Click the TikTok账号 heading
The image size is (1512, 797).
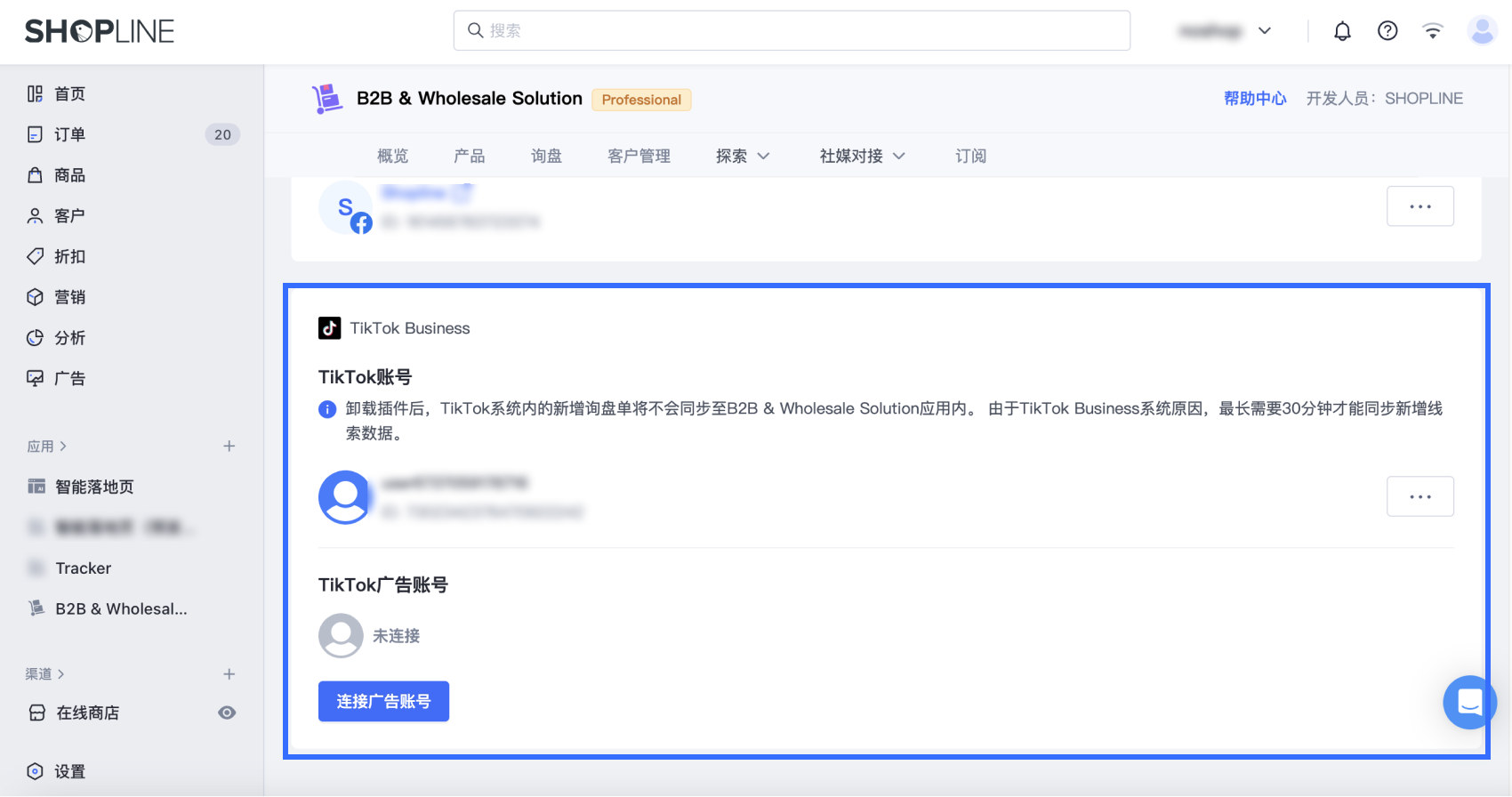pyautogui.click(x=366, y=377)
